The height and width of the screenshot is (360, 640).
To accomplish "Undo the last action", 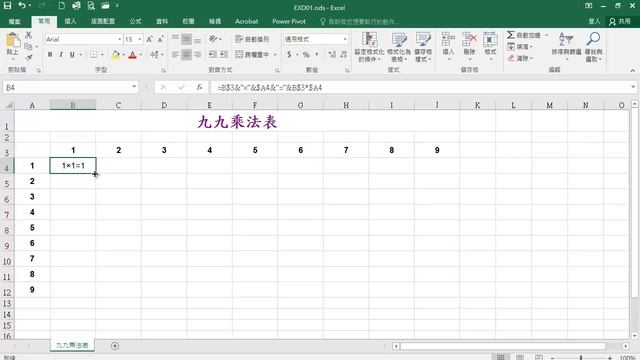I will 22,6.
